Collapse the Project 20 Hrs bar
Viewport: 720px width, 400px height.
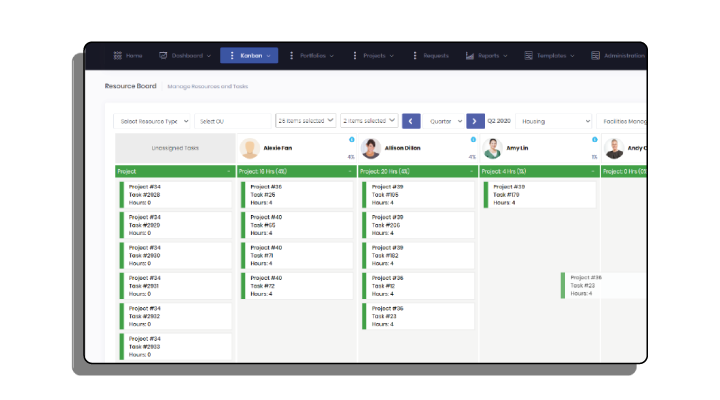(x=472, y=171)
